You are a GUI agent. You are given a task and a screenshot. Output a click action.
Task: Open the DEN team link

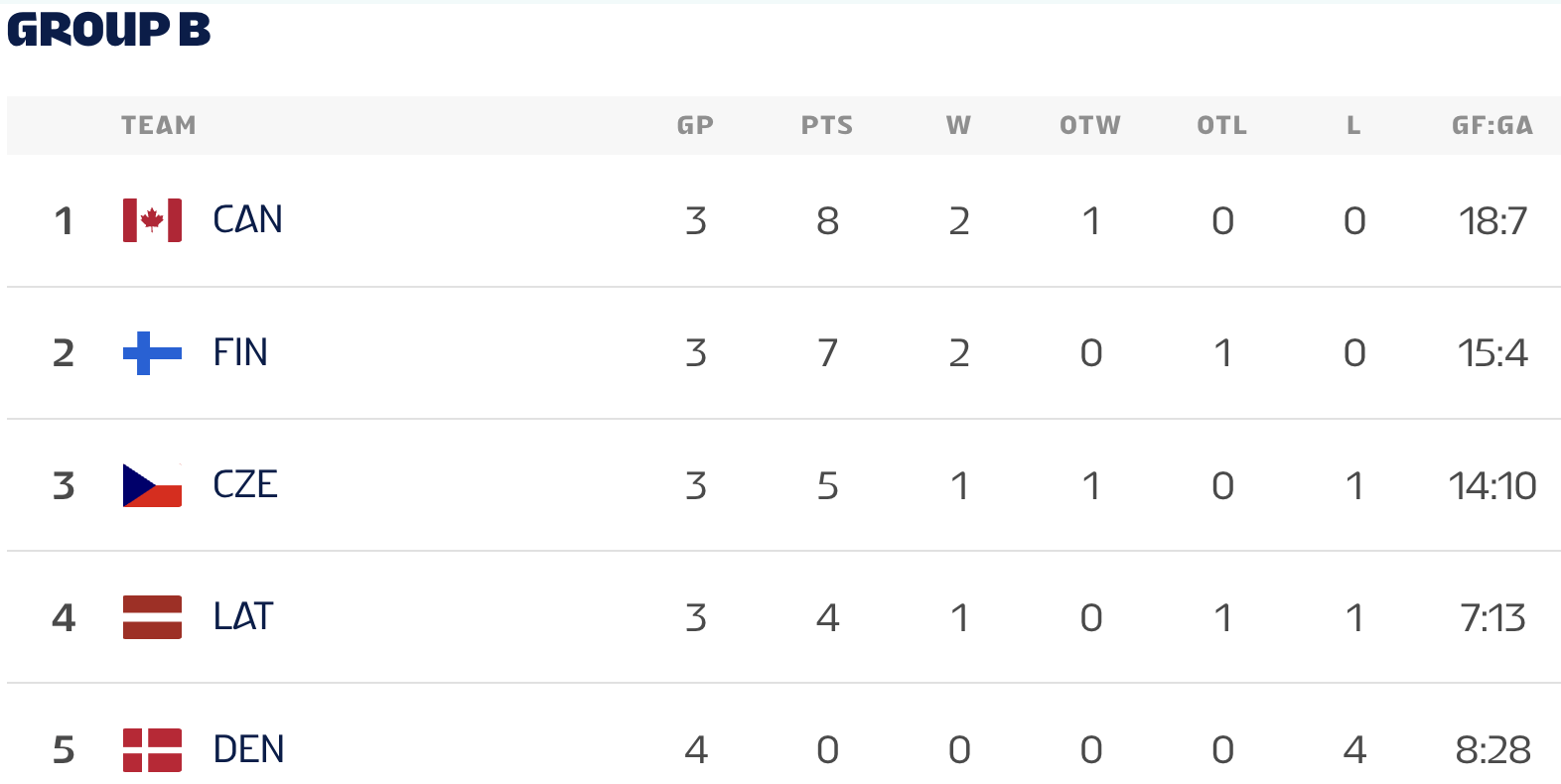tap(248, 749)
